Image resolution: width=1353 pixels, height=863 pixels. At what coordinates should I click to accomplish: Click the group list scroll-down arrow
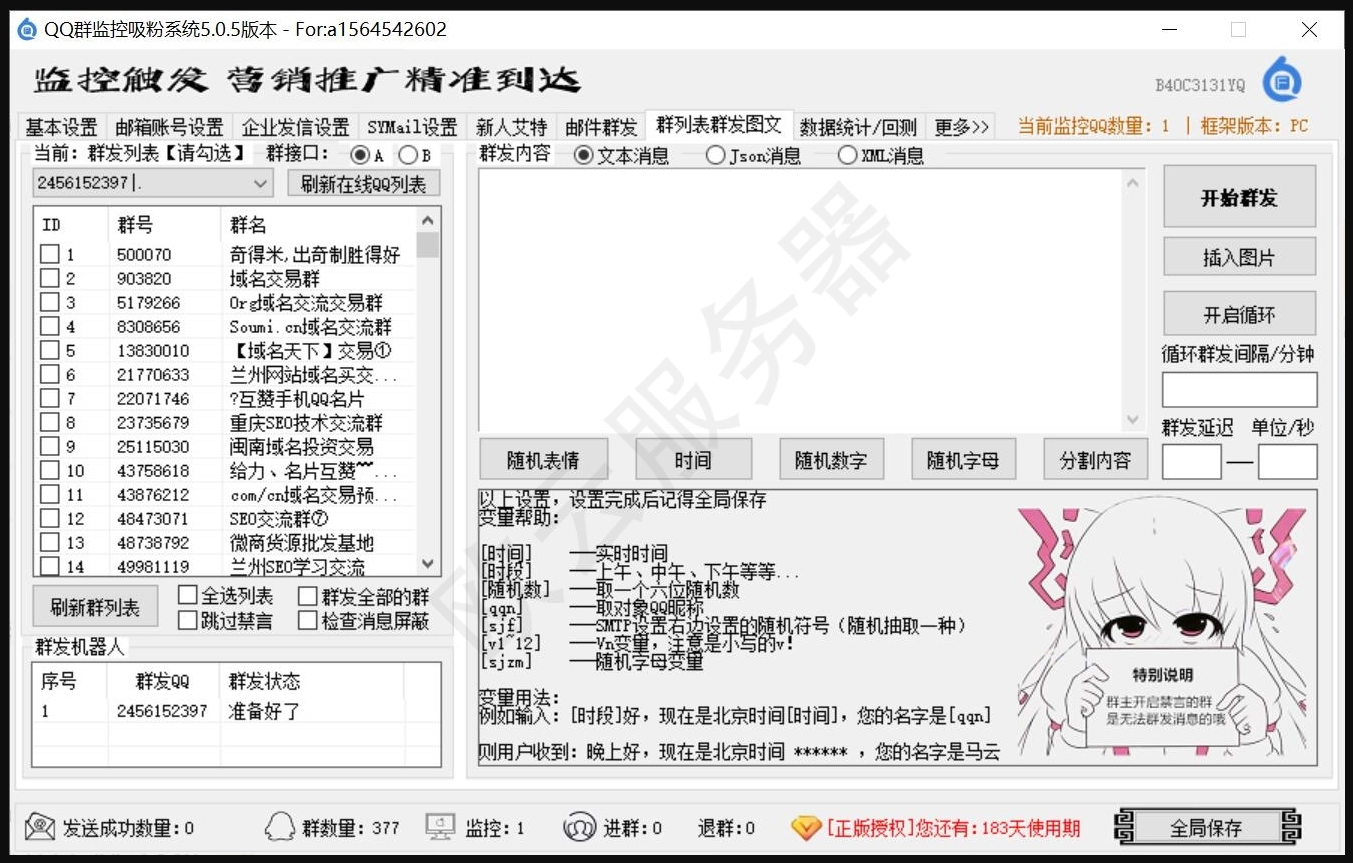click(x=428, y=565)
